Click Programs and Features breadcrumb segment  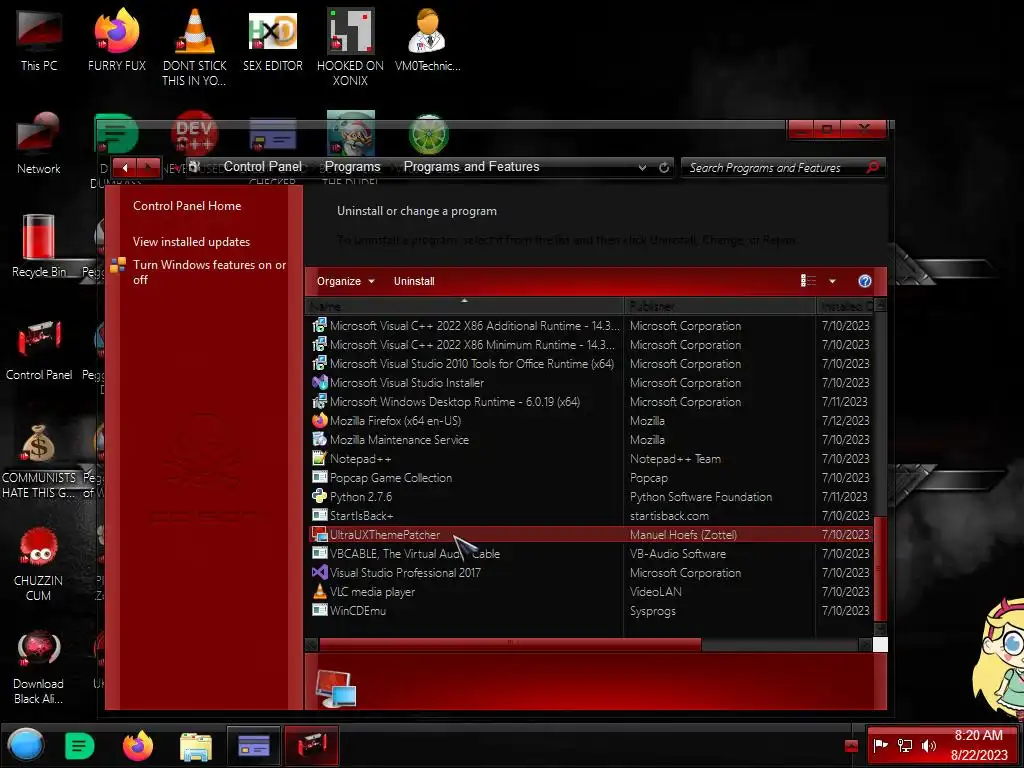pos(472,167)
